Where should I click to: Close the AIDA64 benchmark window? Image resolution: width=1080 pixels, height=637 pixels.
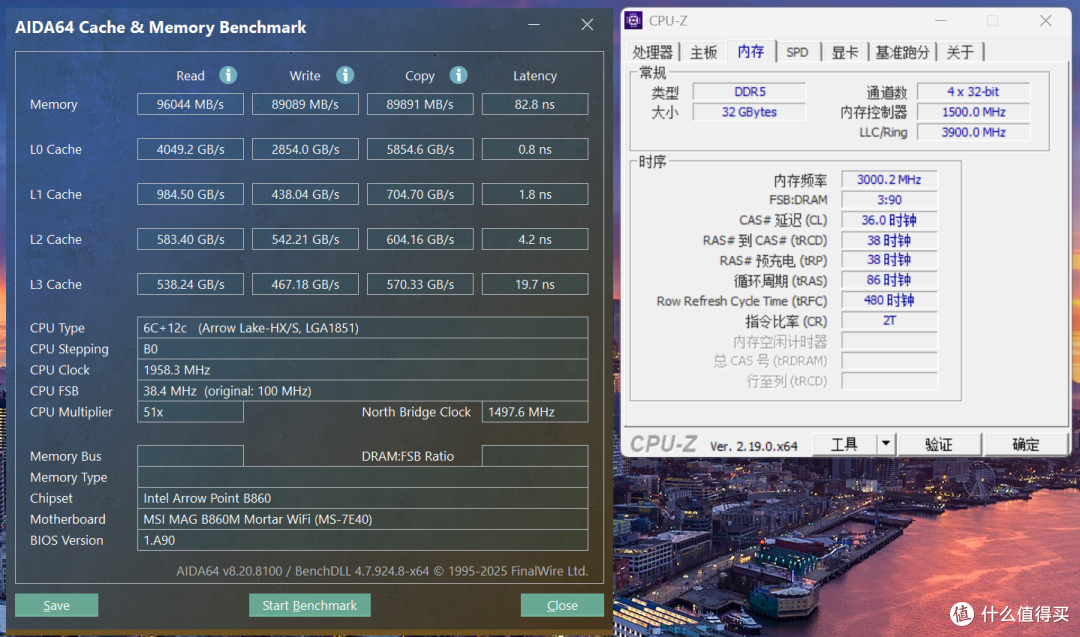tap(587, 25)
